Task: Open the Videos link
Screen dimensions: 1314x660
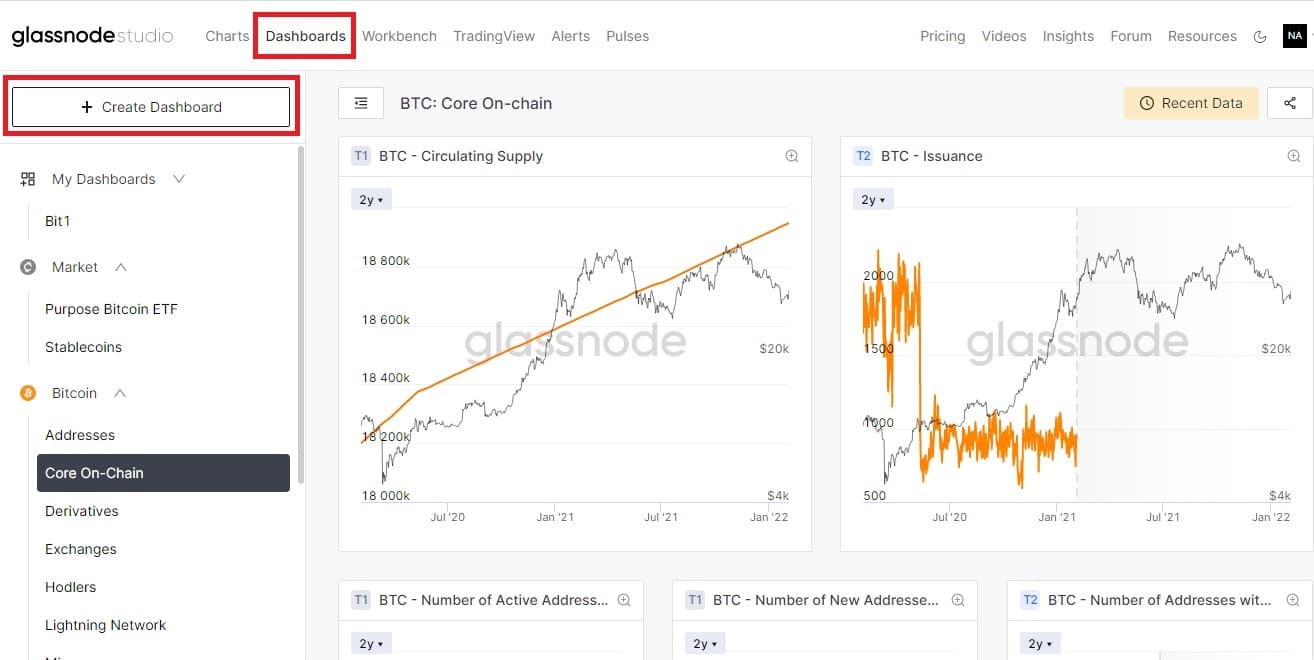Action: pyautogui.click(x=1004, y=36)
